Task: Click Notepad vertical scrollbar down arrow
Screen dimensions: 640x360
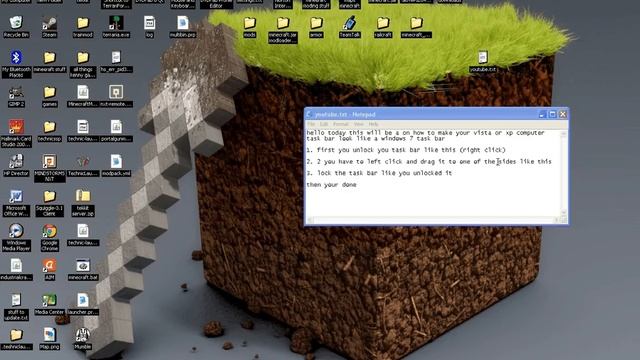Action: pos(564,213)
